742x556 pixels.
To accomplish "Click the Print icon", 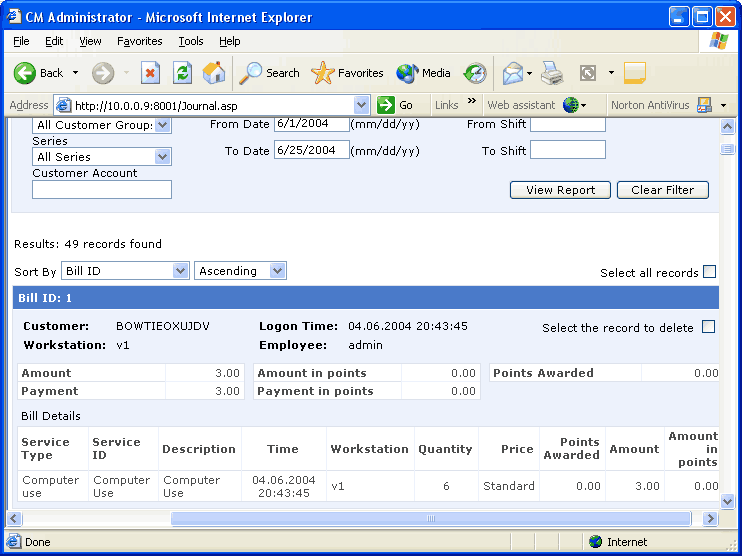I will click(552, 73).
